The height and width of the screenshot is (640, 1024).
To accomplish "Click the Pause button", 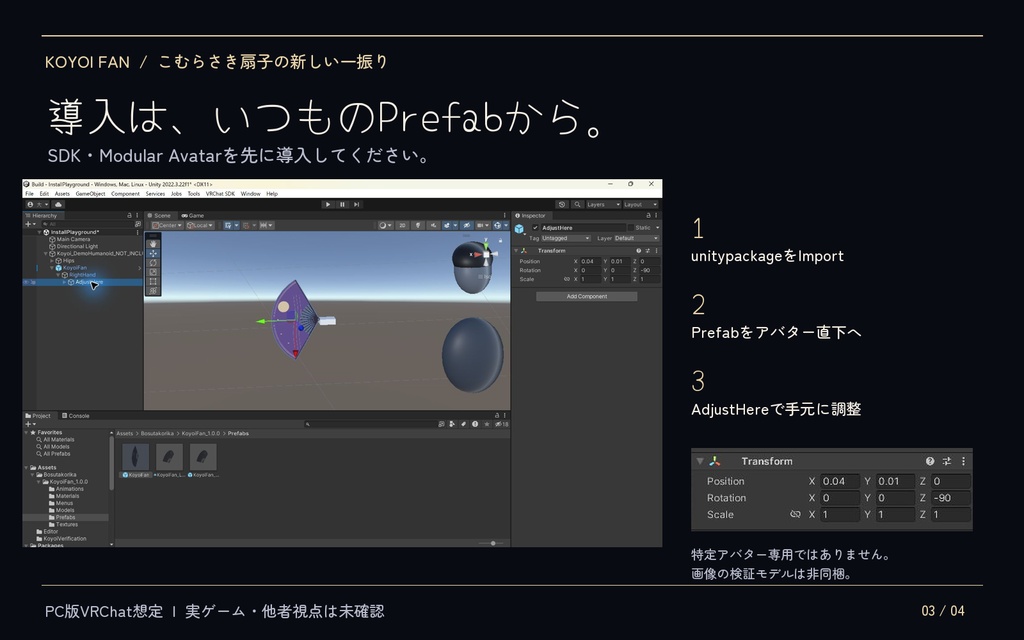I will point(342,204).
